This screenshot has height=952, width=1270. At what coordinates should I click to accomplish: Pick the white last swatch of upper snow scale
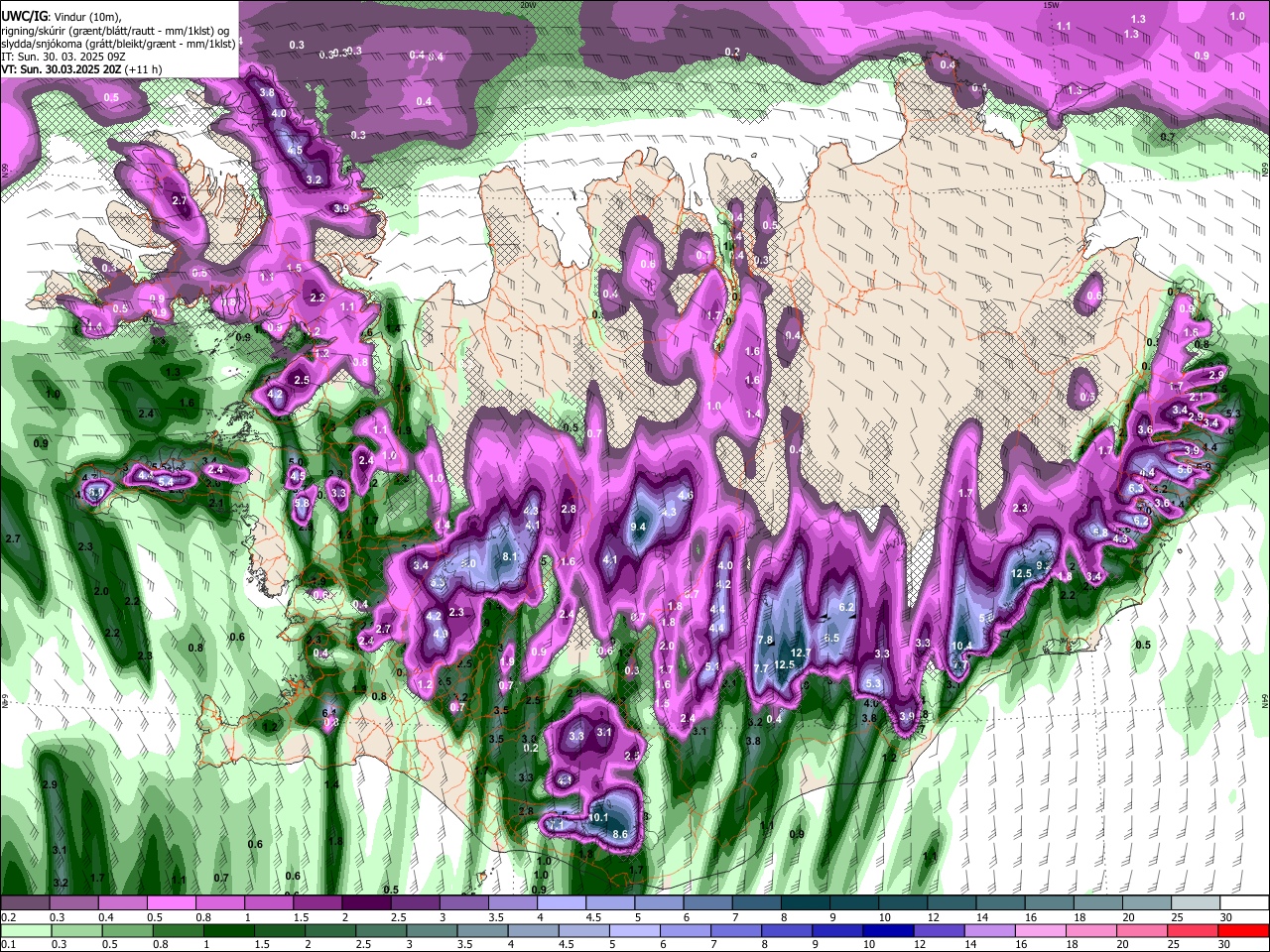[x=1245, y=903]
